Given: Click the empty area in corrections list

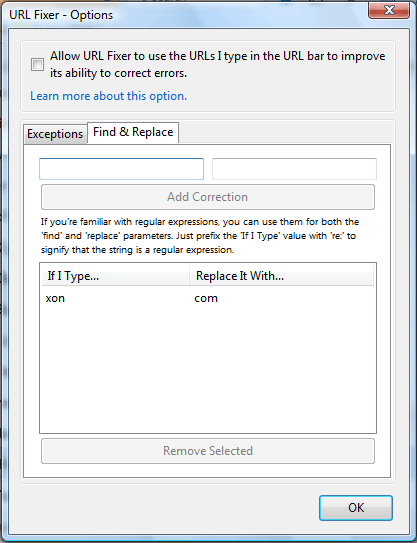Looking at the screenshot, I should pos(208,371).
